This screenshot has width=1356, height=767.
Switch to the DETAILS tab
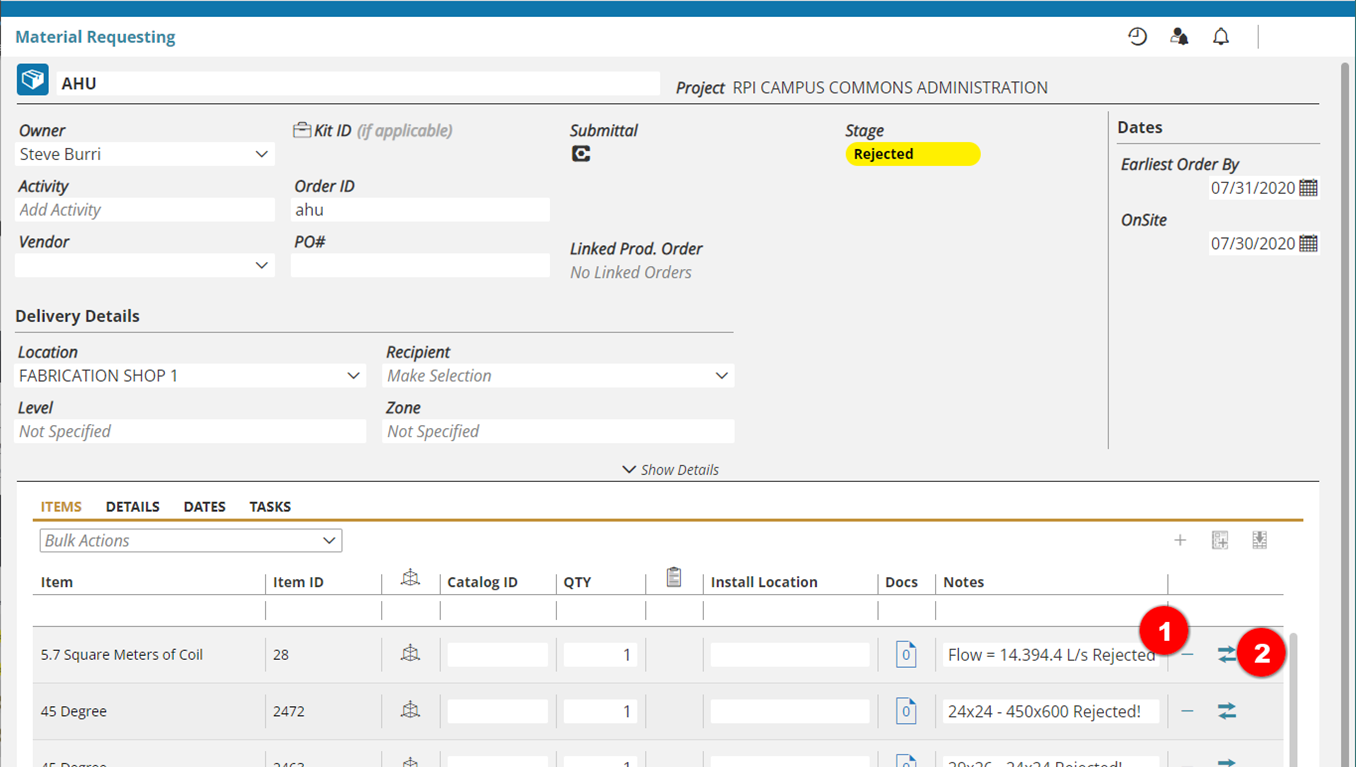(x=133, y=507)
